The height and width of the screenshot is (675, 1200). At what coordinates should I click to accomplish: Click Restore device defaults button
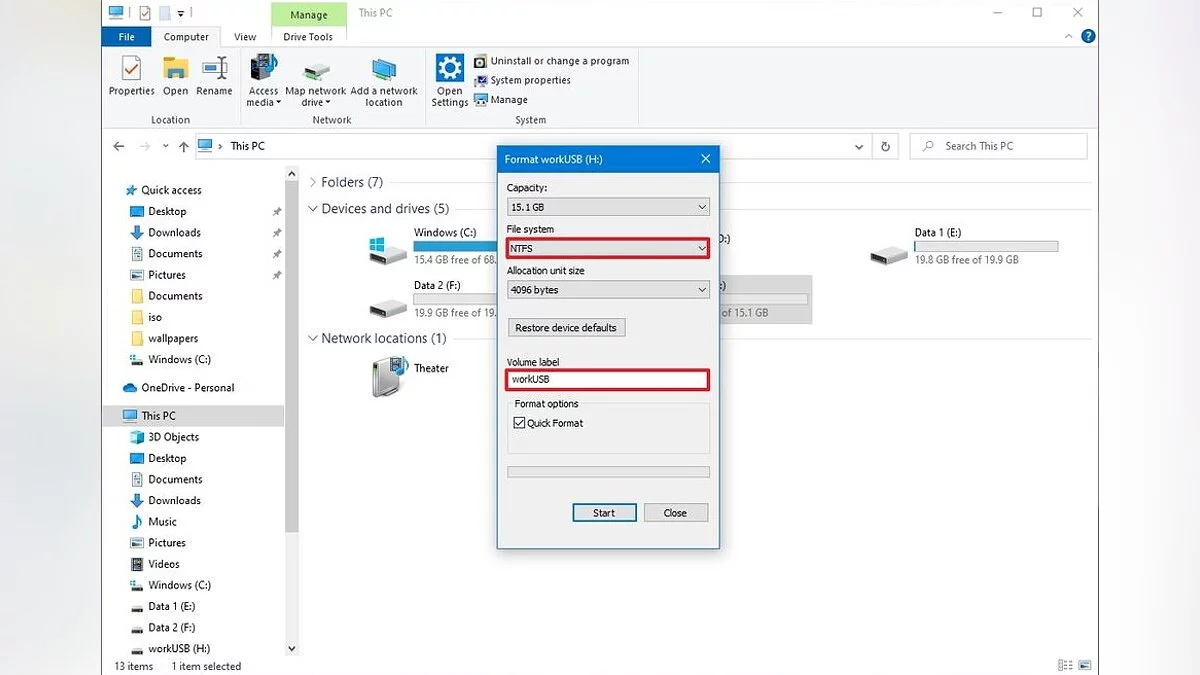566,328
